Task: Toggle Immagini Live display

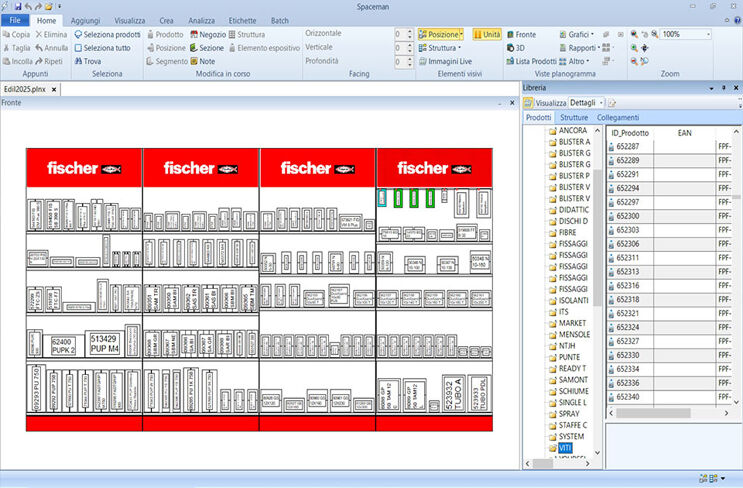Action: tap(445, 61)
